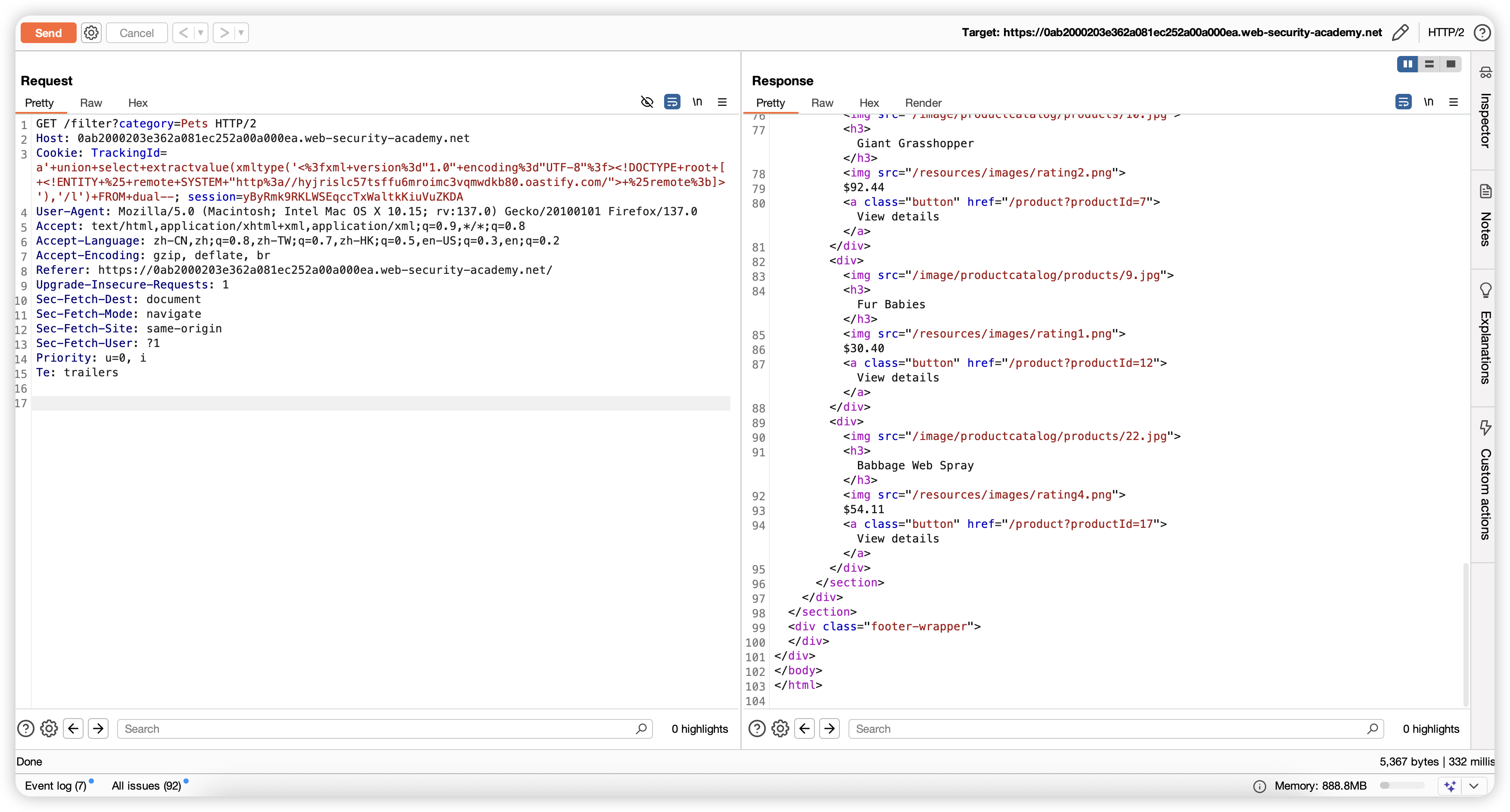Click the Send request button

click(48, 33)
